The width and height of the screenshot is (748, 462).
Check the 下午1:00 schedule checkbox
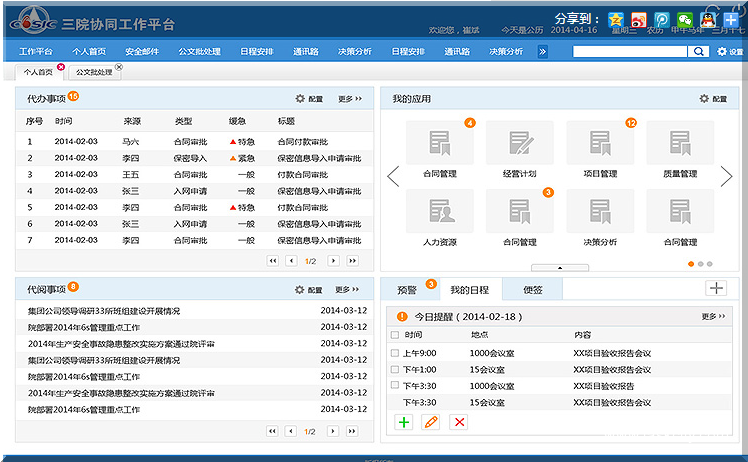[395, 369]
